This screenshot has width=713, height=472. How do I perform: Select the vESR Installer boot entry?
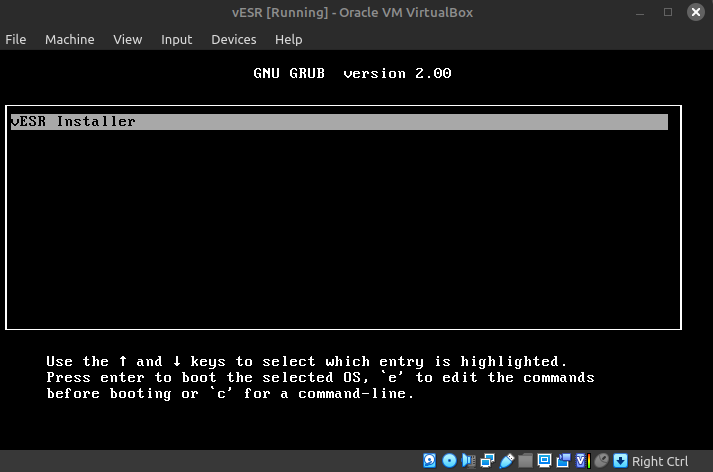click(x=339, y=121)
